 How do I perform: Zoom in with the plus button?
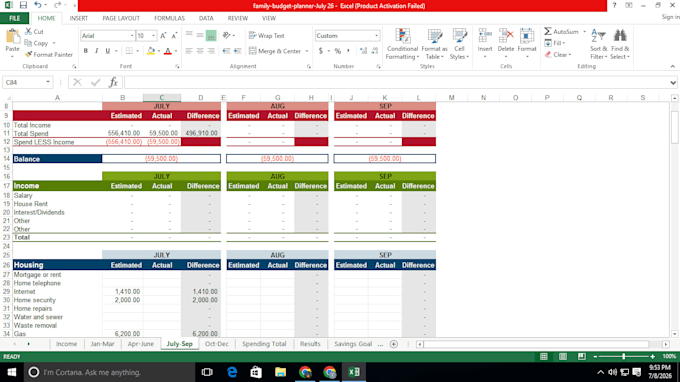(653, 356)
